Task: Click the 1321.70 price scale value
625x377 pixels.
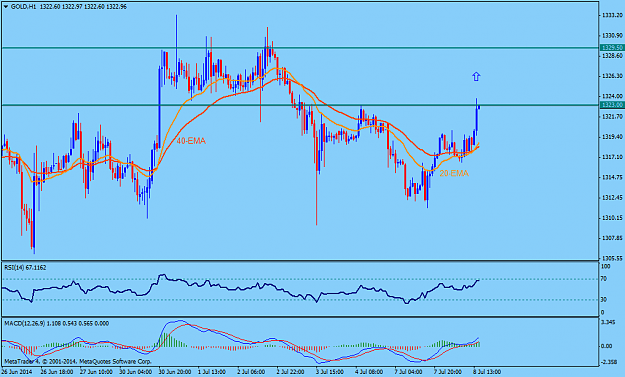Action: pyautogui.click(x=612, y=116)
